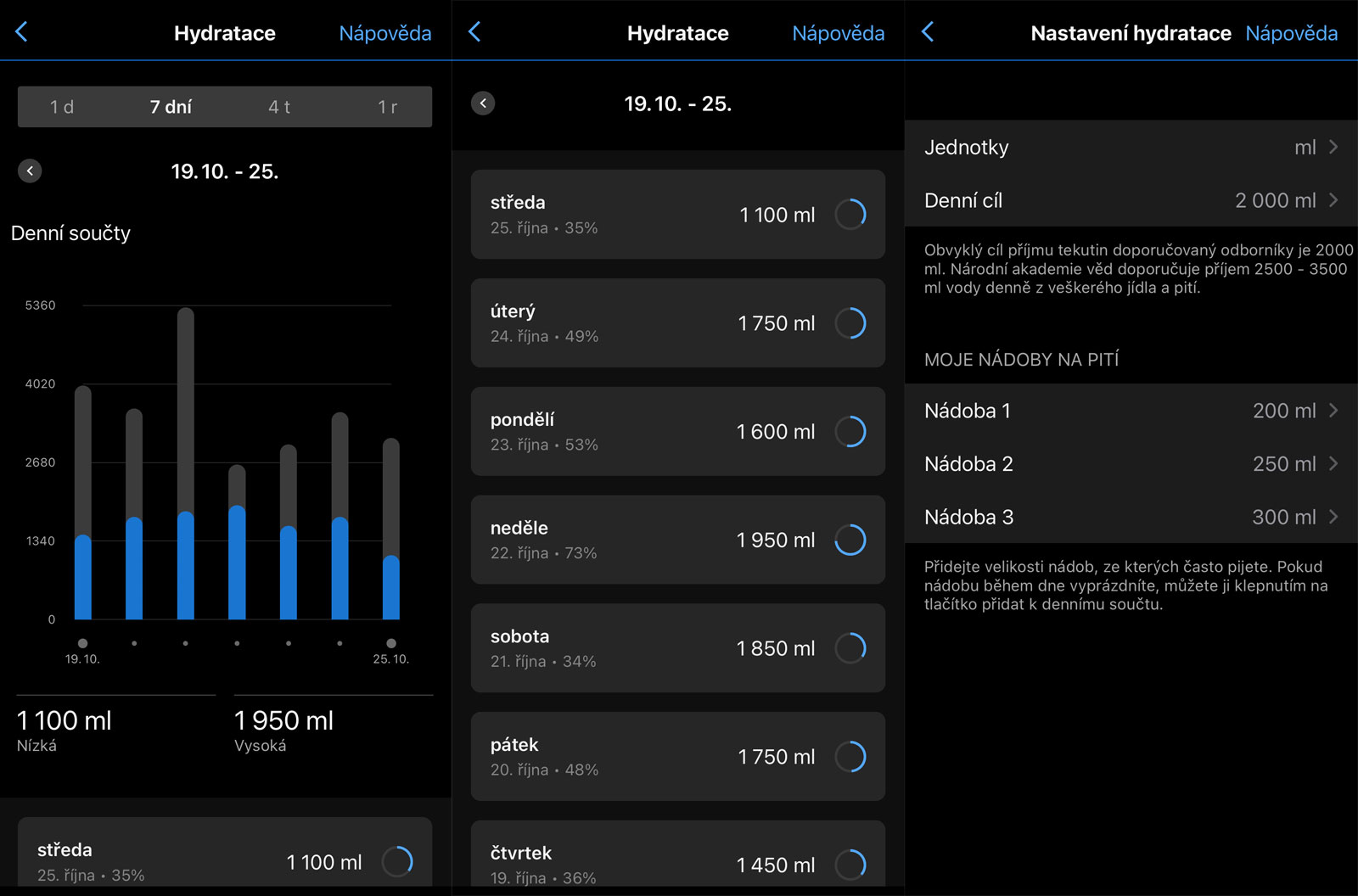Screen dimensions: 1358x896
Task: Edit Nádoba 1 200 ml size
Action: tap(1131, 411)
